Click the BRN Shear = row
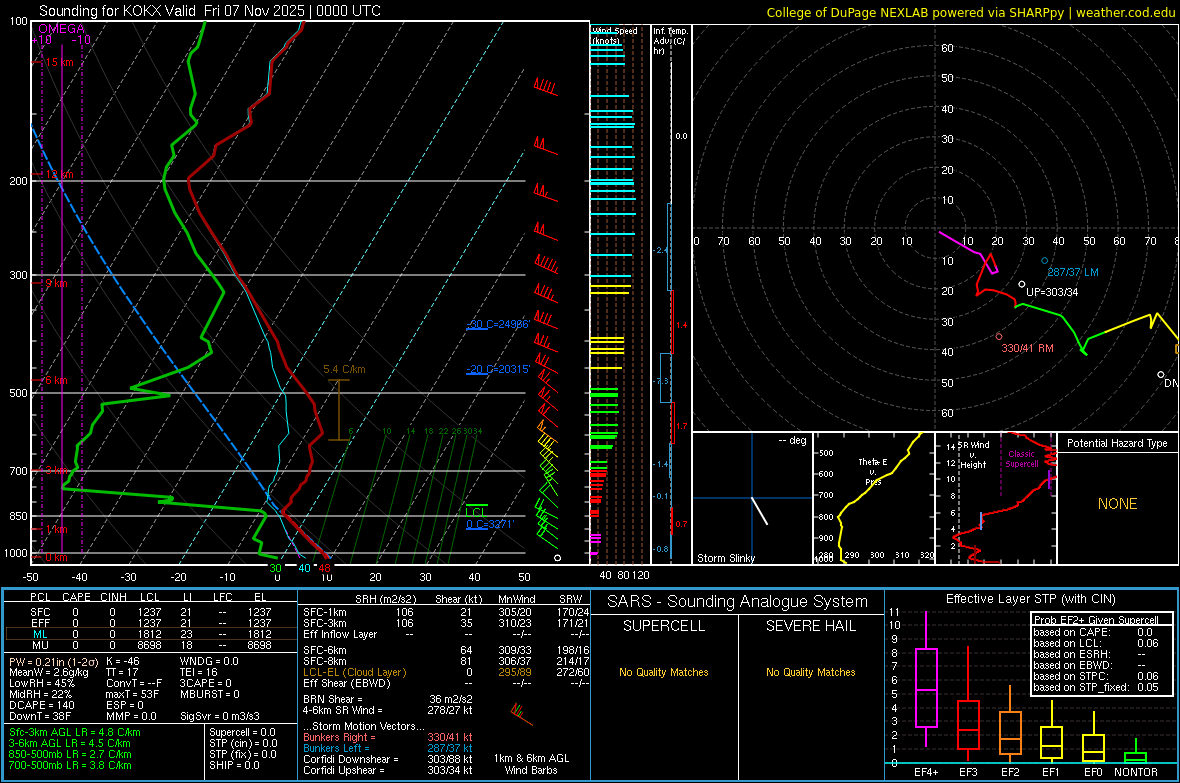1180x783 pixels. tap(388, 699)
